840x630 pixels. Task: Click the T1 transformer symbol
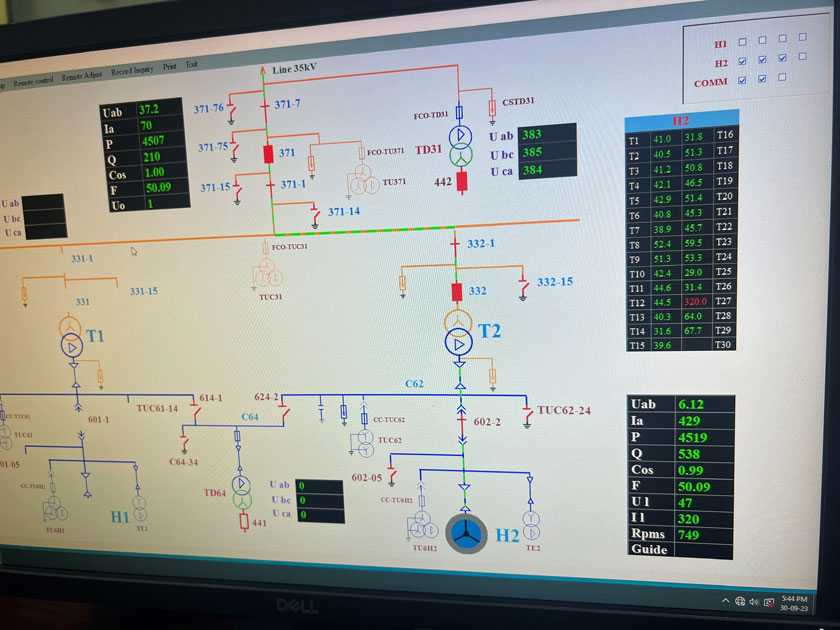click(x=71, y=337)
